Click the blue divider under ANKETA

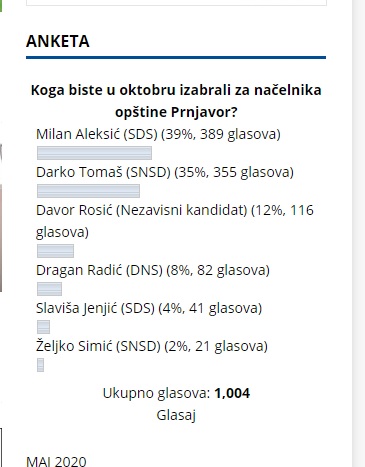(x=176, y=58)
